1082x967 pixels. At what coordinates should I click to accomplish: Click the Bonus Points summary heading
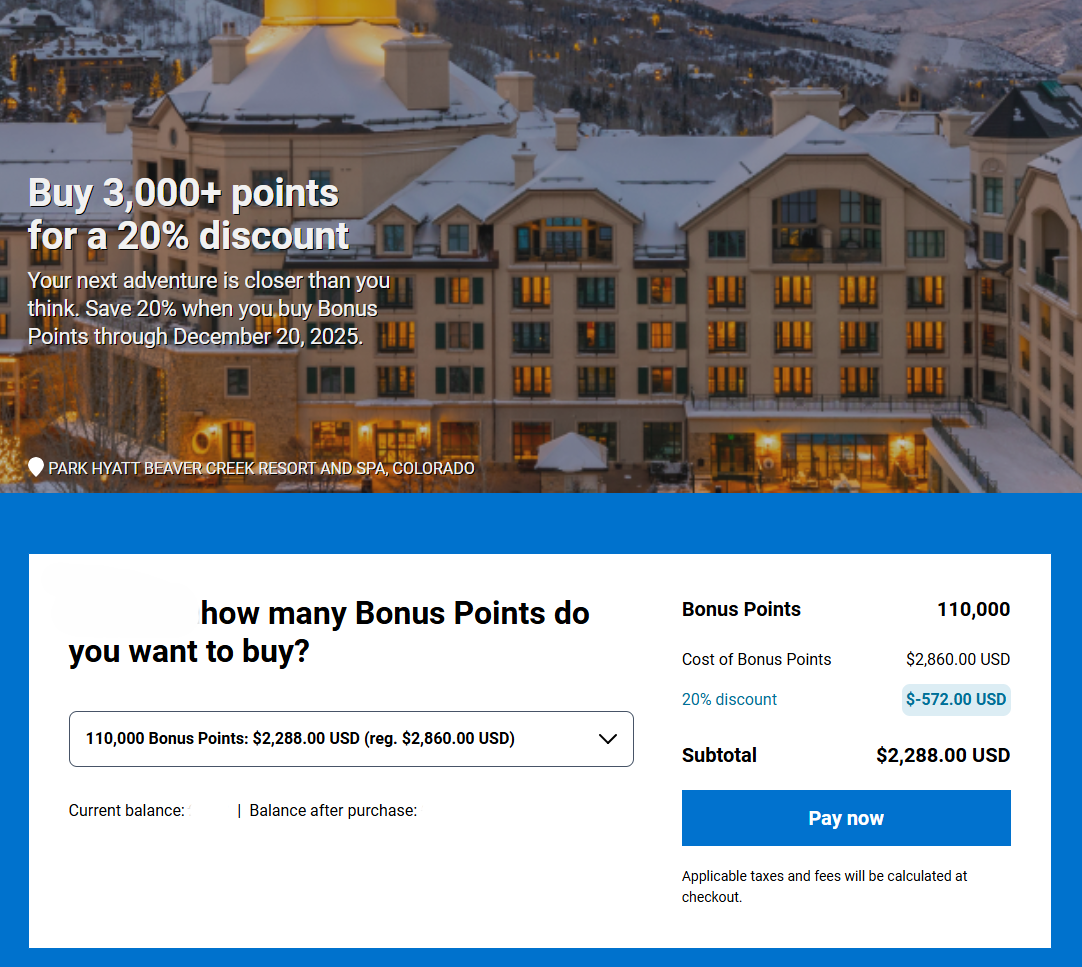point(741,609)
